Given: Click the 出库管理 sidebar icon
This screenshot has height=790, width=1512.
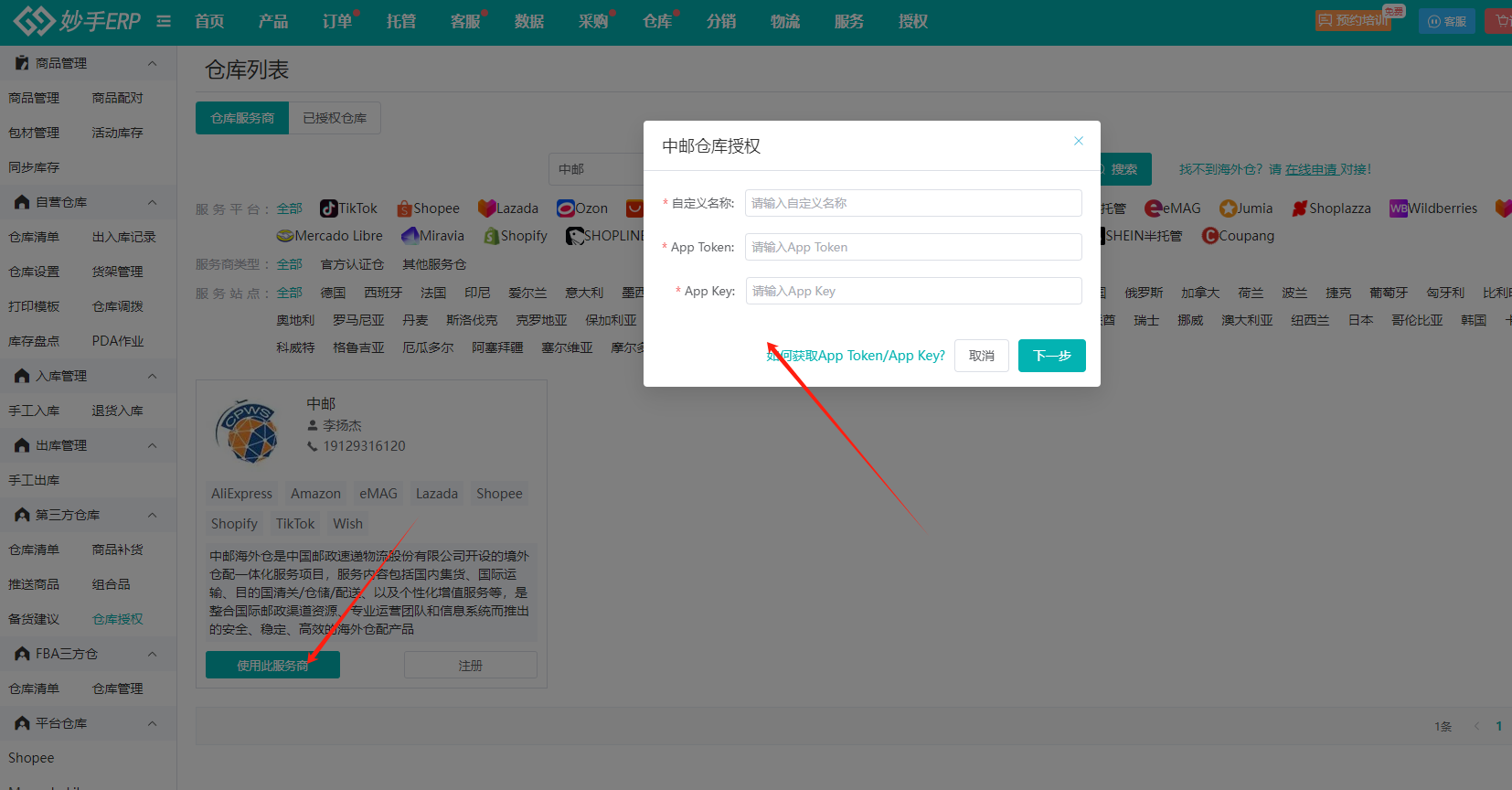Looking at the screenshot, I should [22, 445].
